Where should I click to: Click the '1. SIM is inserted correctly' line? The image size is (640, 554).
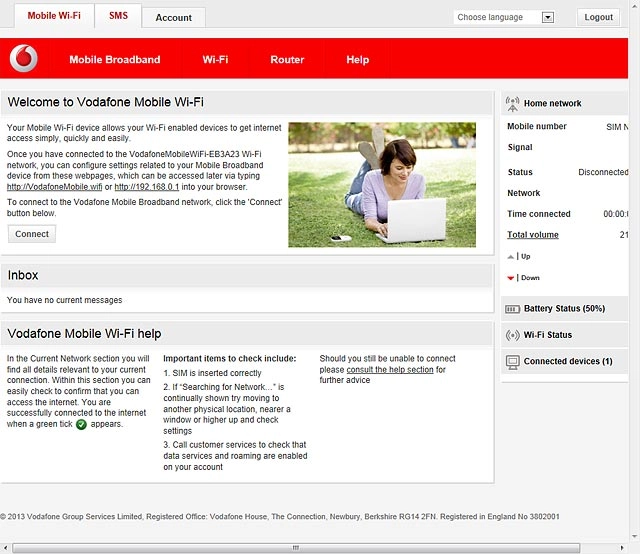(212, 373)
